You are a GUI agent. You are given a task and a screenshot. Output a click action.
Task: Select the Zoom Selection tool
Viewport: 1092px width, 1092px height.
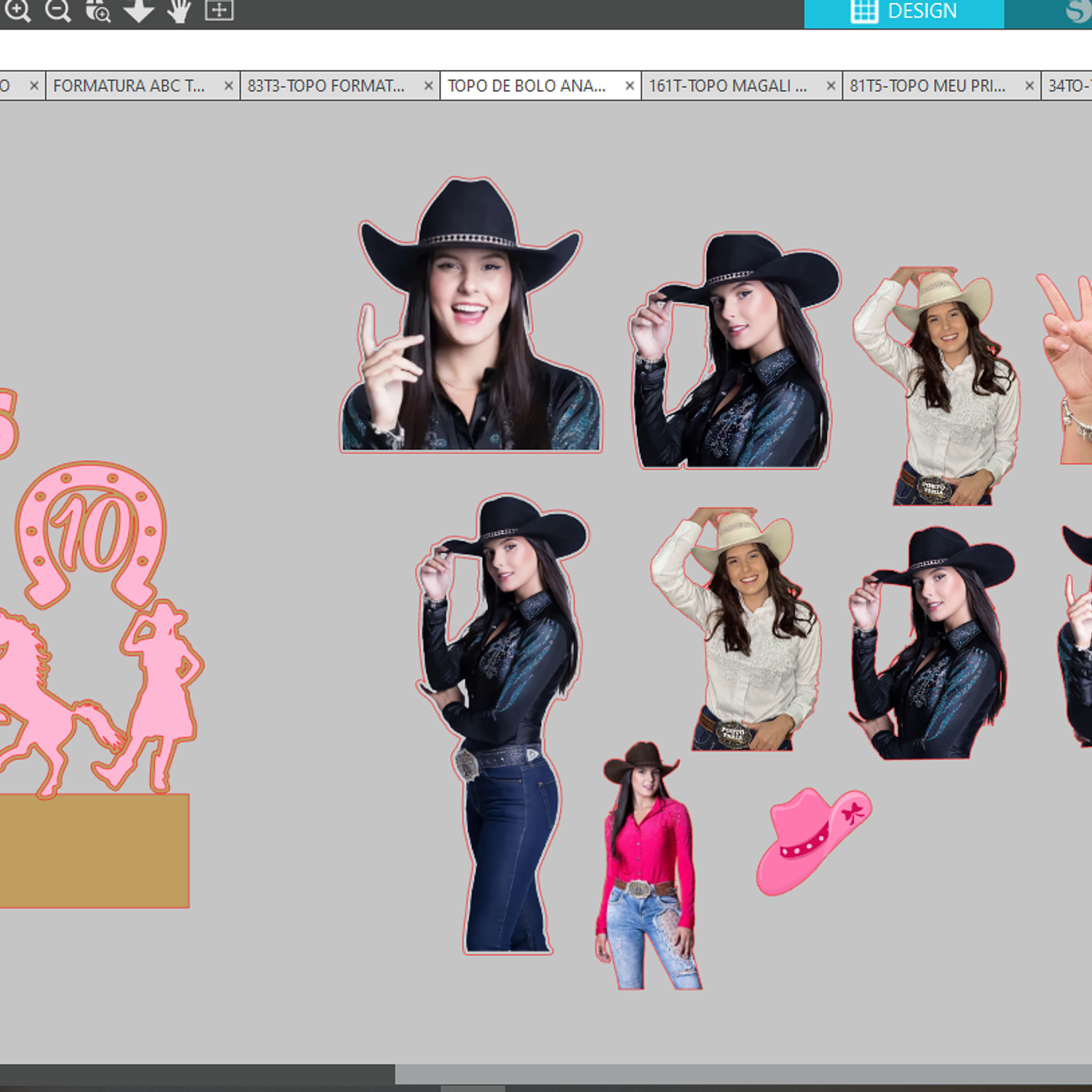98,10
